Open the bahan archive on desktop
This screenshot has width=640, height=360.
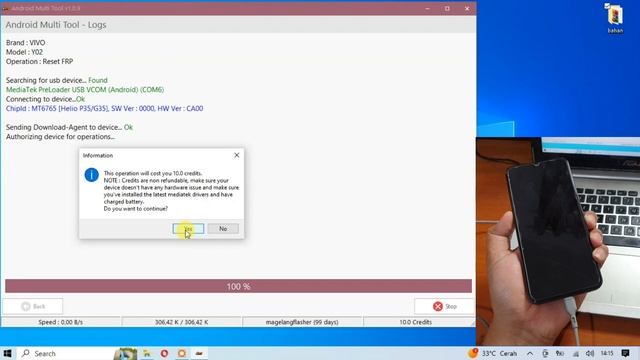click(615, 19)
